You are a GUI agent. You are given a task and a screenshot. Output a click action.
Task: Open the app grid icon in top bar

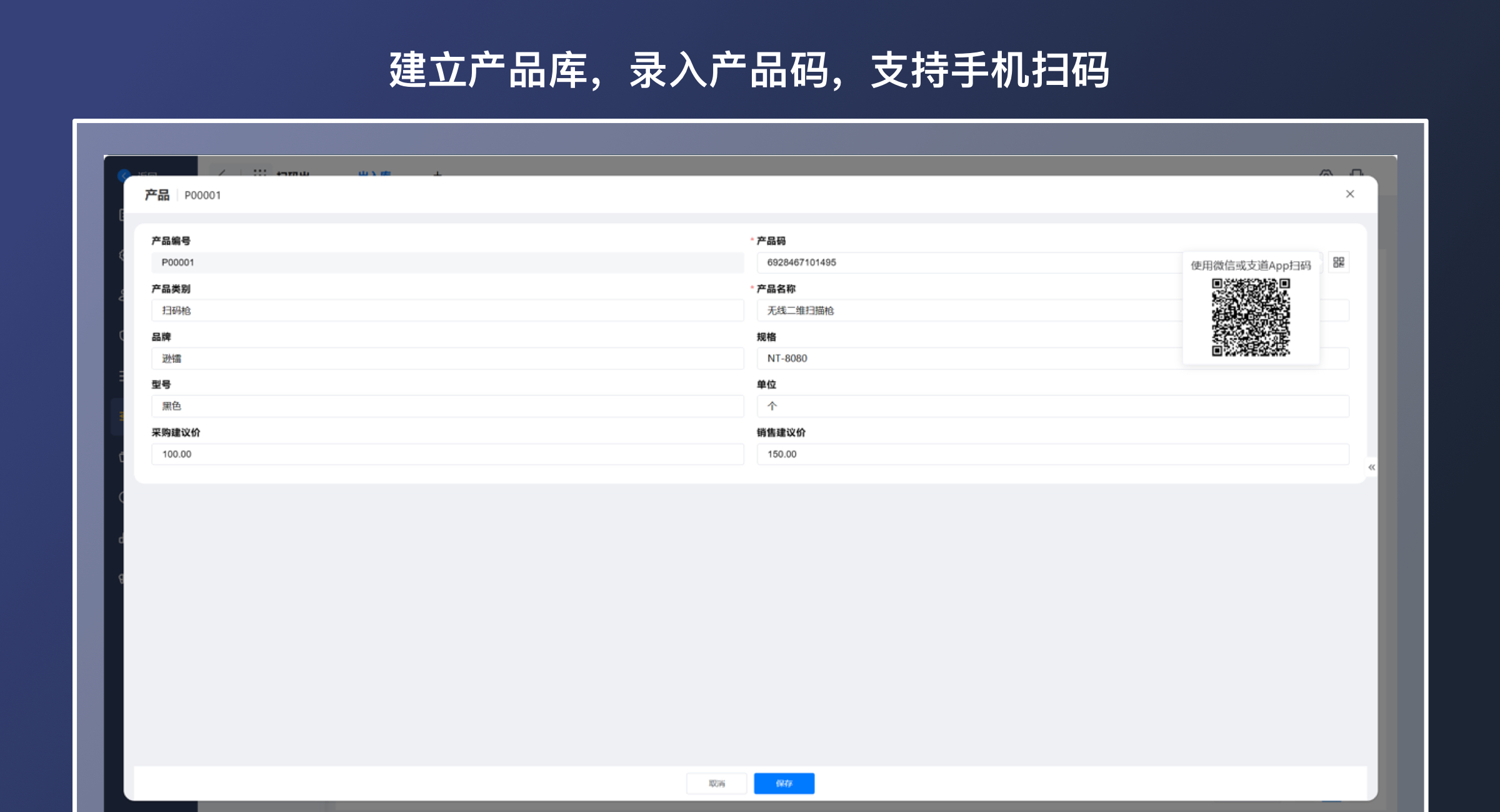pos(259,173)
